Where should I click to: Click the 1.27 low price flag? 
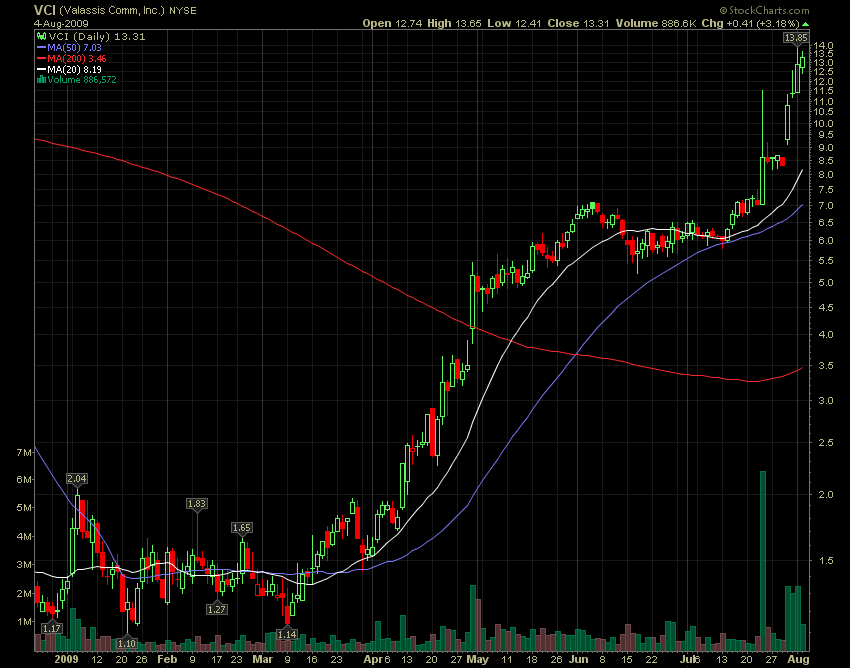pos(217,609)
